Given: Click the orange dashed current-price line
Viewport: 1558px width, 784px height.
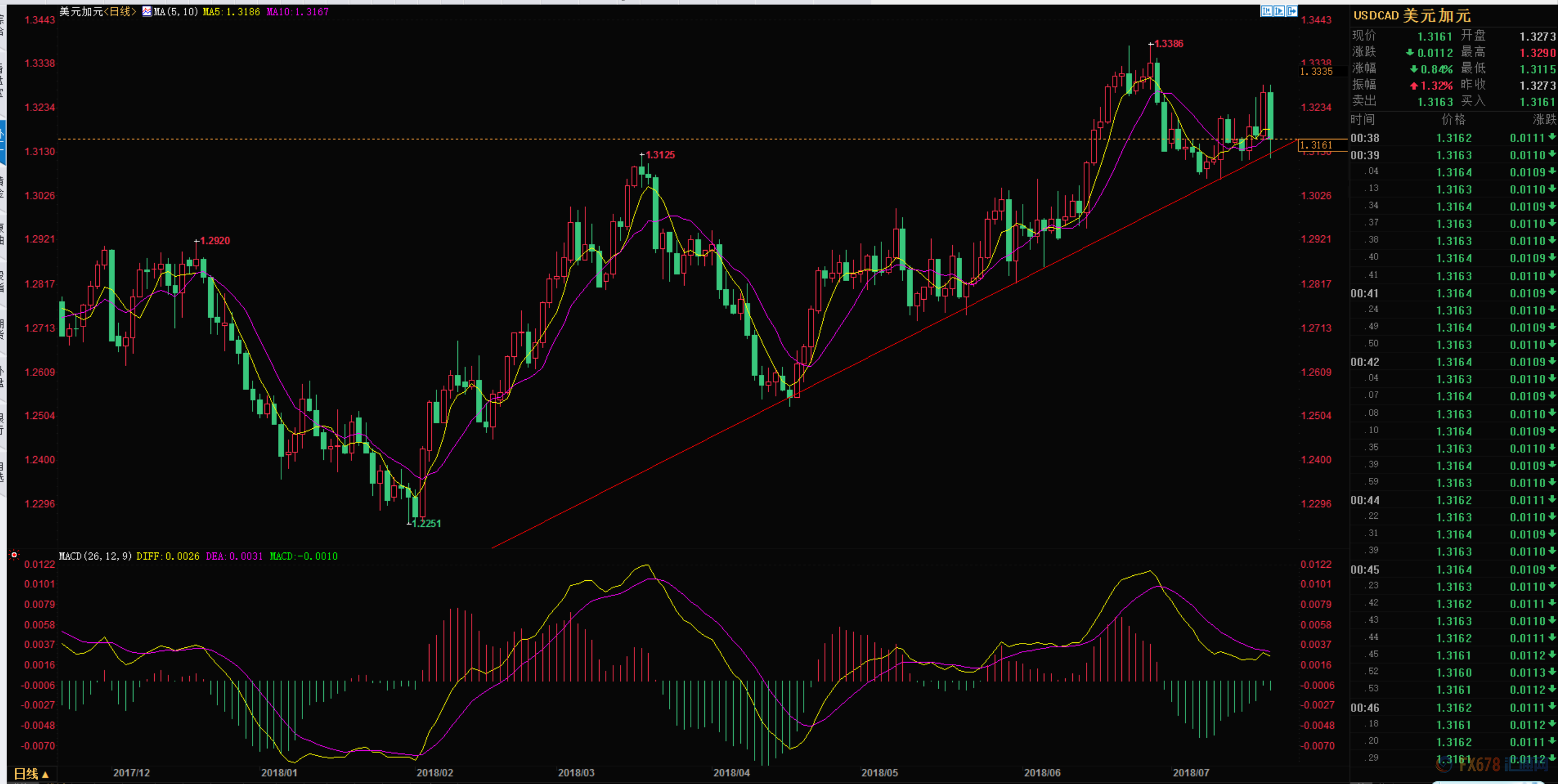Looking at the screenshot, I should 678,139.
